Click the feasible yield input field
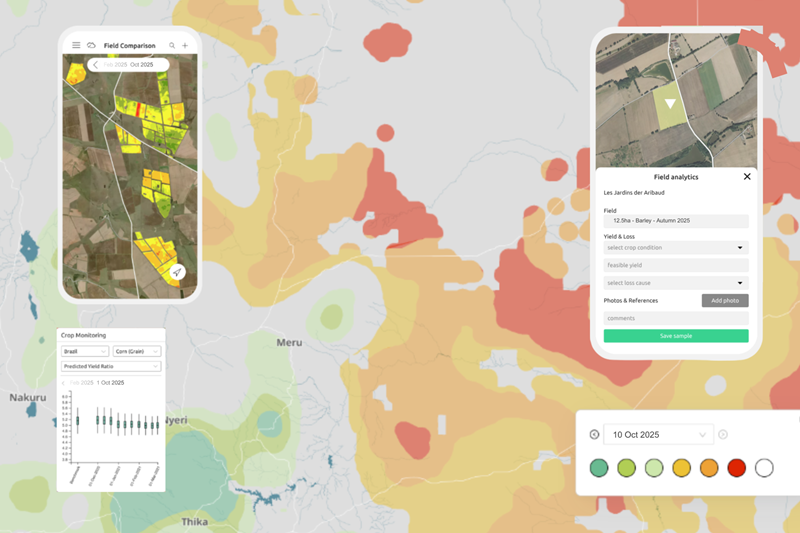Screen dimensions: 800x533 tap(676, 265)
